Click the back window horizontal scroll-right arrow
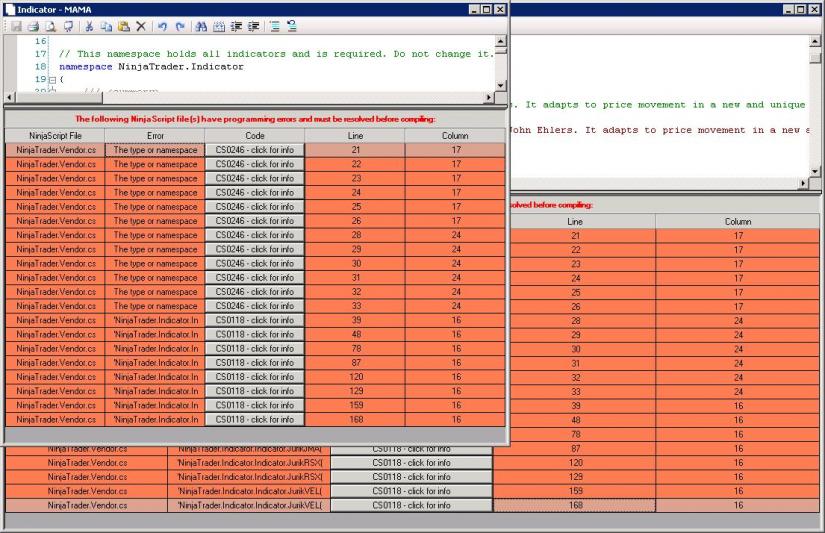 (803, 183)
